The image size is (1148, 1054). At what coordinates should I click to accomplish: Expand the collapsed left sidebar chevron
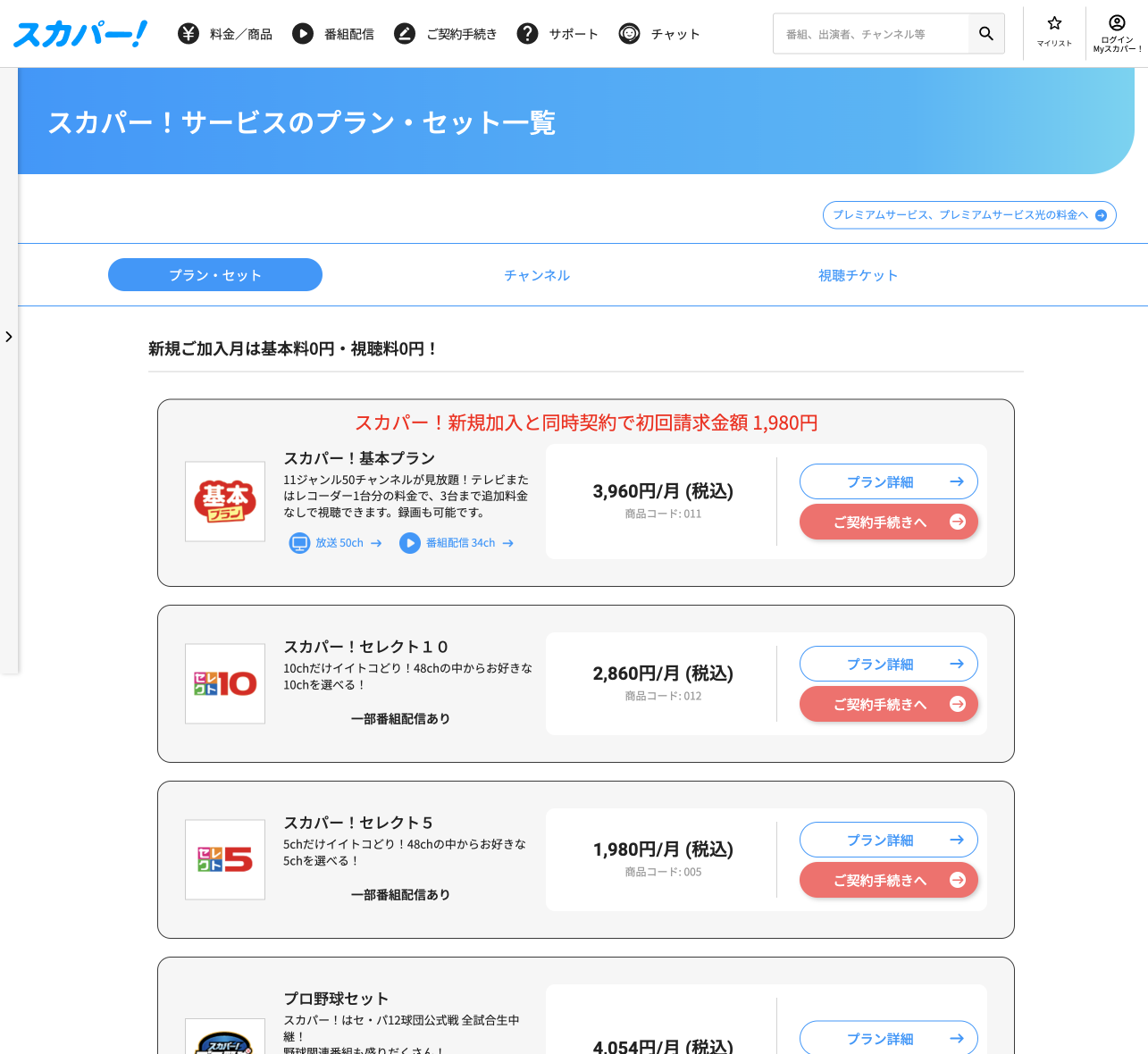pos(9,337)
